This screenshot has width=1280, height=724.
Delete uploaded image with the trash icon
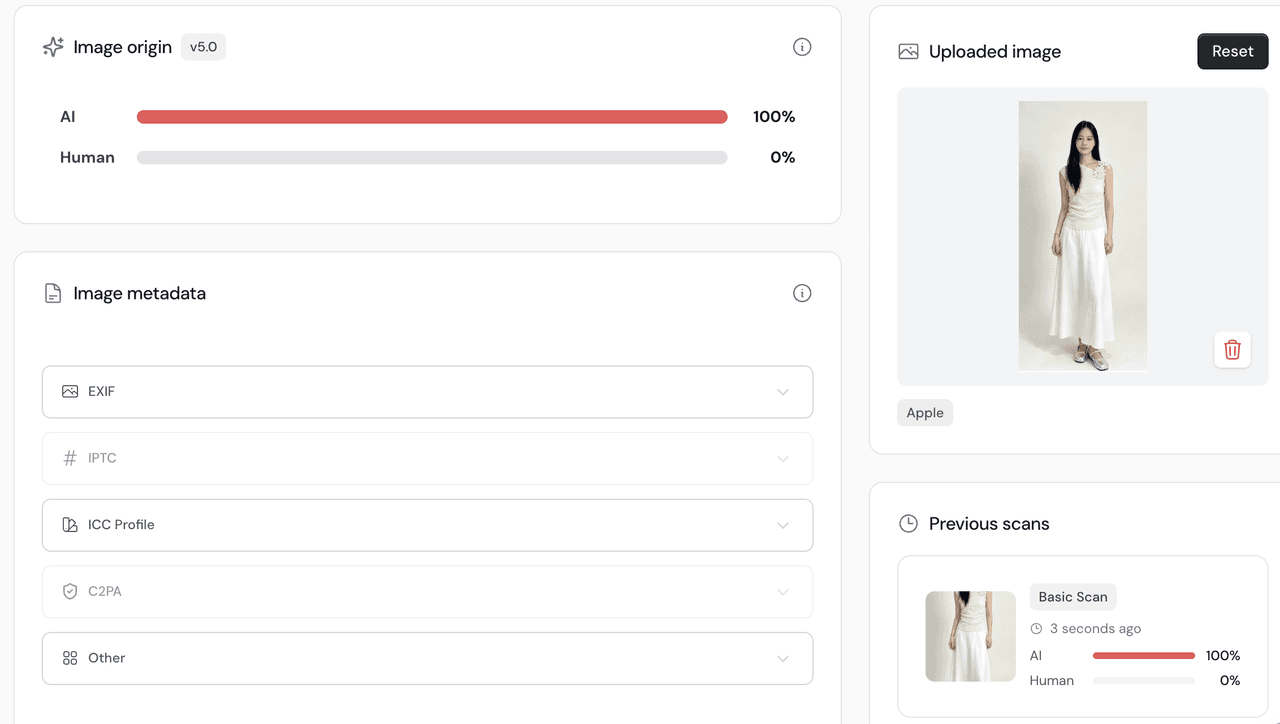point(1232,350)
